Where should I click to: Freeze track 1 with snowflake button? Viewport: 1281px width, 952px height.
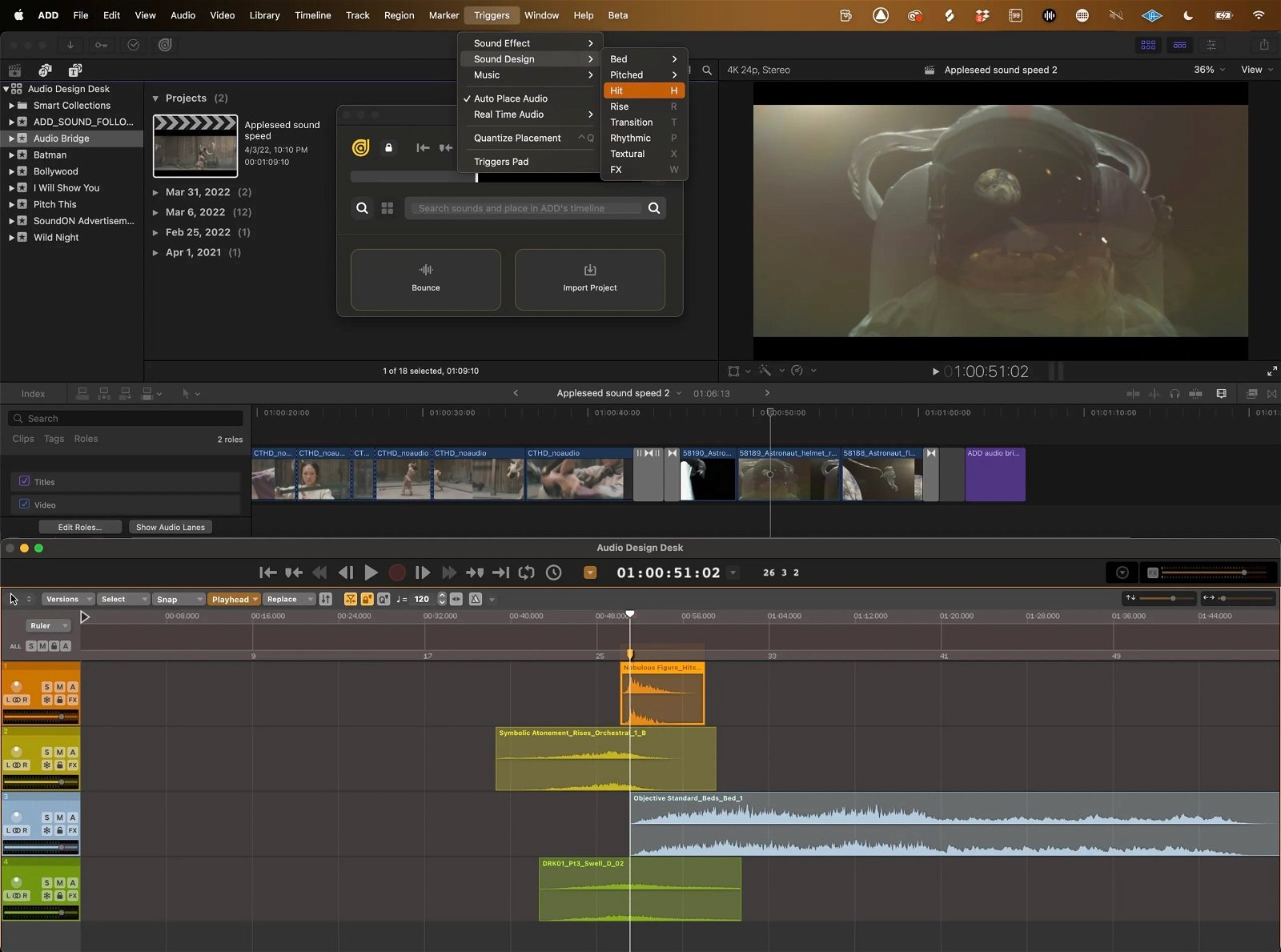click(46, 700)
